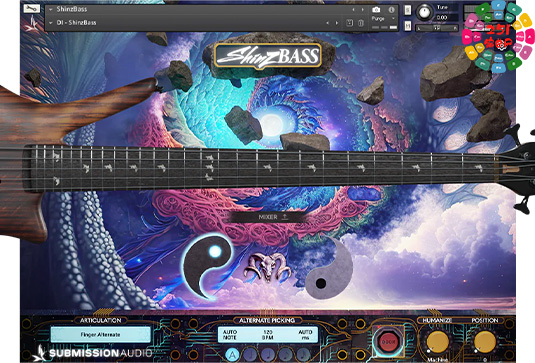The image size is (535, 363).
Task: Expand the DI - ShinzBass snapshot dropdown arrow
Action: (50, 23)
